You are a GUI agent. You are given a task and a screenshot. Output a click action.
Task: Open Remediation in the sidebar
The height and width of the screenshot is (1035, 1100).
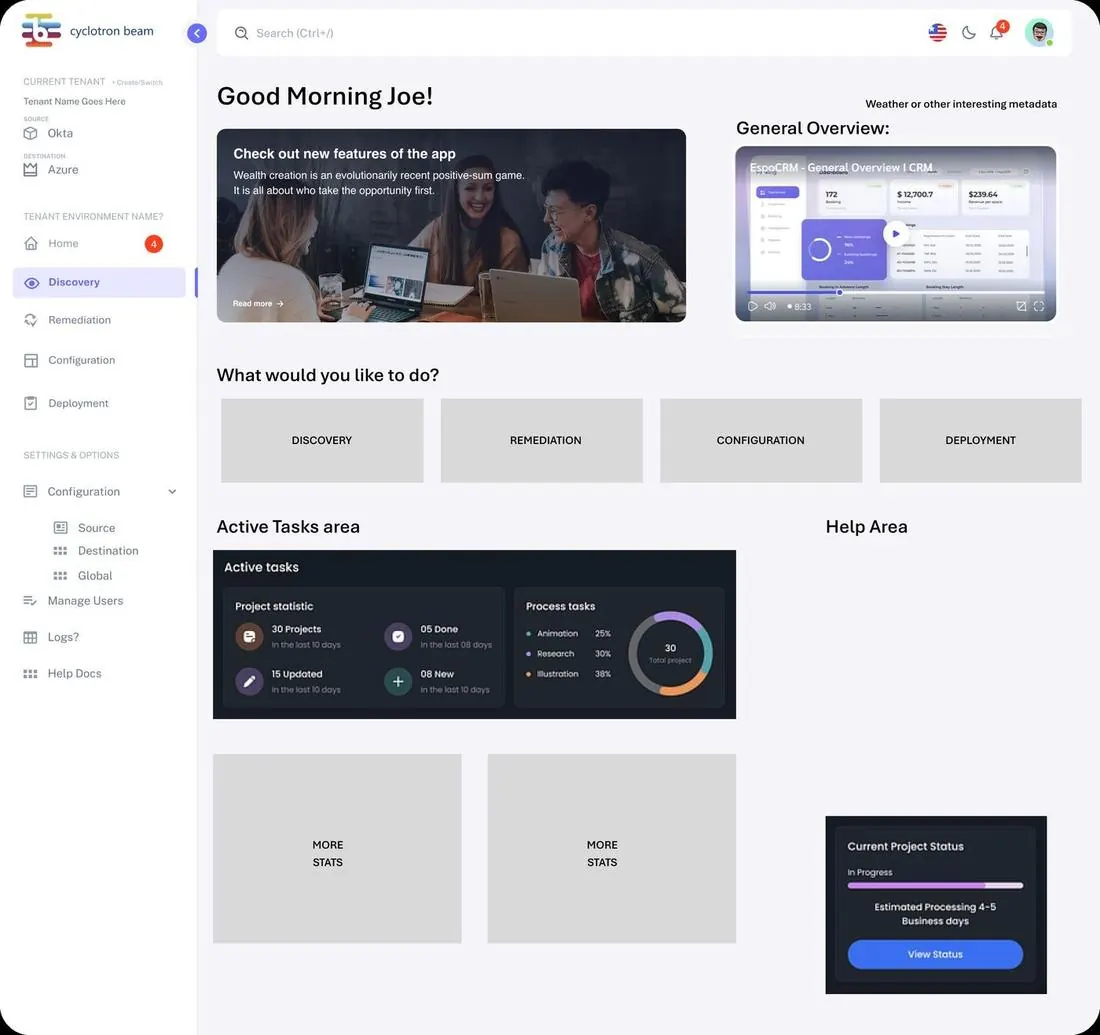(79, 320)
